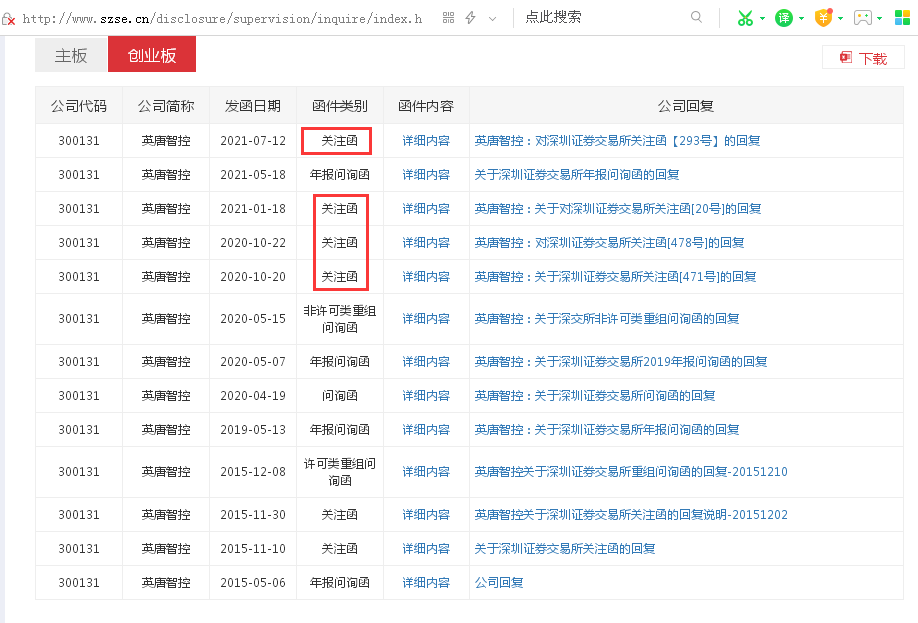918x623 pixels.
Task: Expand the shield icon dropdown arrow
Action: pyautogui.click(x=840, y=19)
